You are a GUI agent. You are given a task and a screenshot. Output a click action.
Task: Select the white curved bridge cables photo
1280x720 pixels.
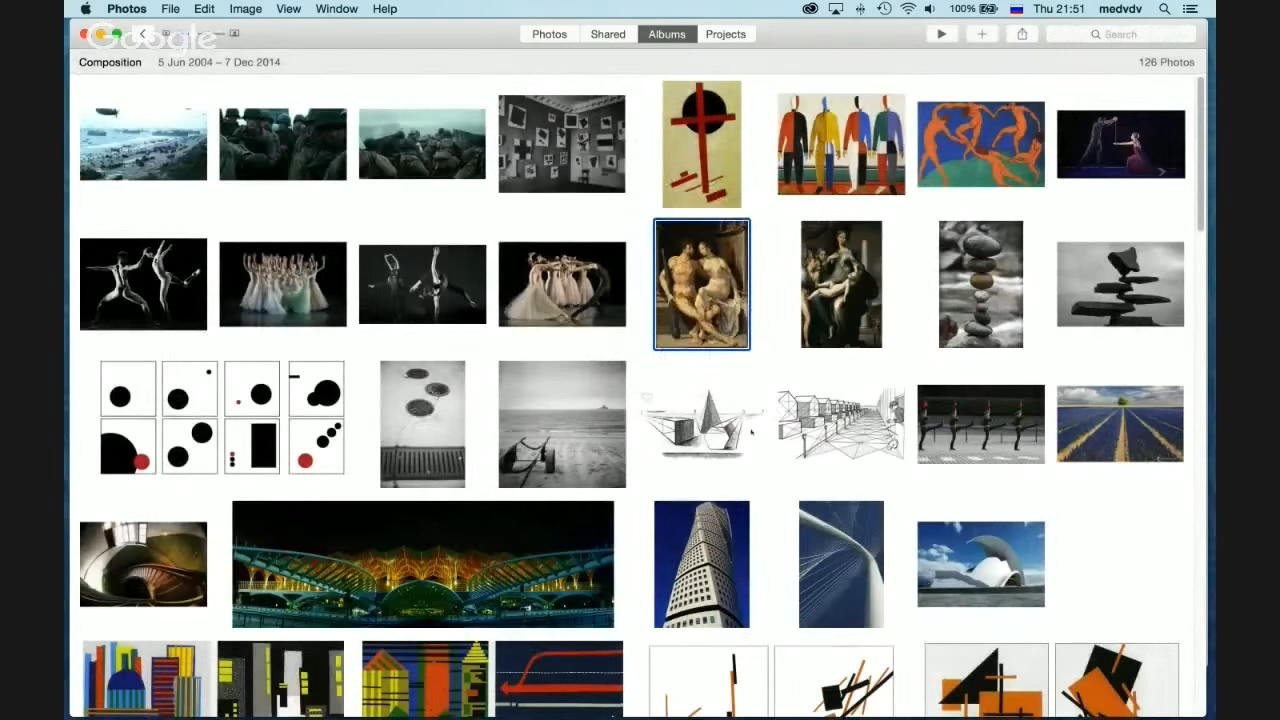[841, 564]
